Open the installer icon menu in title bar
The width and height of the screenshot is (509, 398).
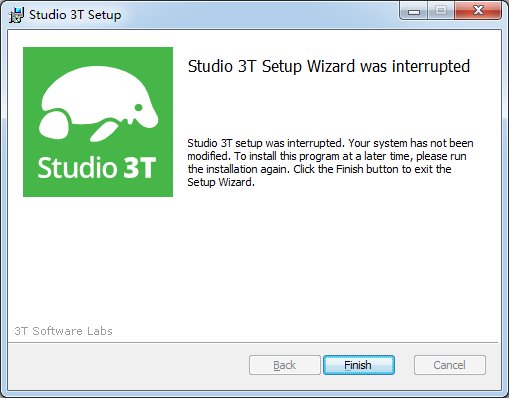click(x=16, y=15)
